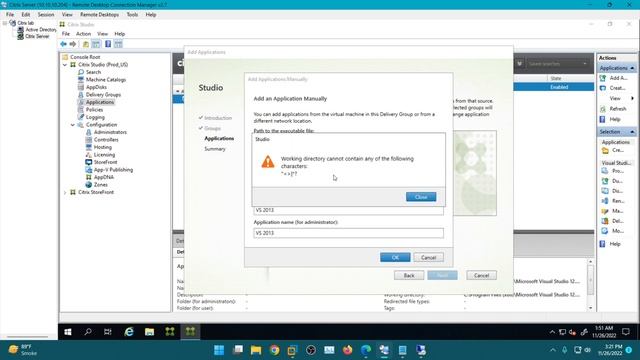Open the Session menu
The height and width of the screenshot is (360, 640).
point(46,15)
